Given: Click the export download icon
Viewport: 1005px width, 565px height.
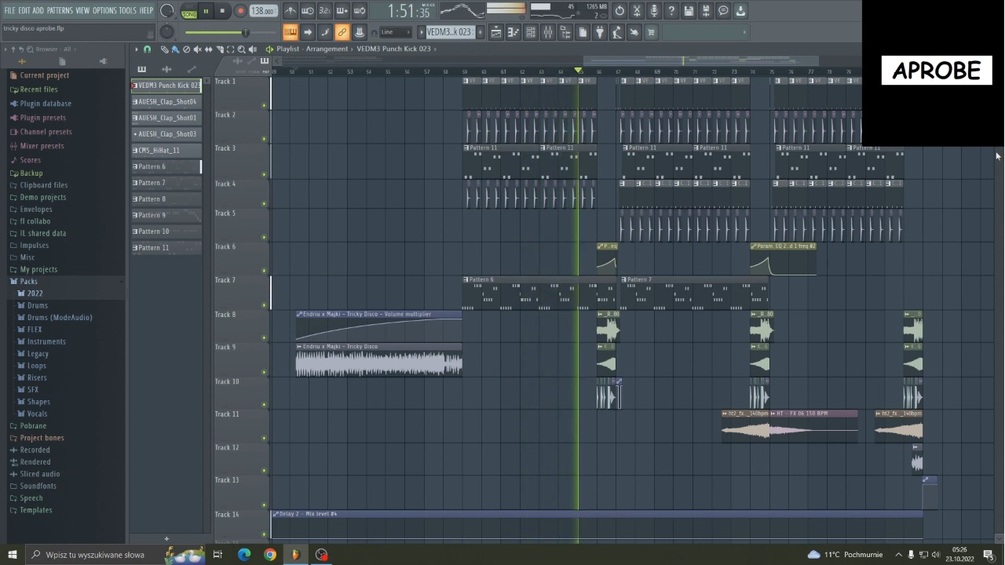Looking at the screenshot, I should [740, 11].
